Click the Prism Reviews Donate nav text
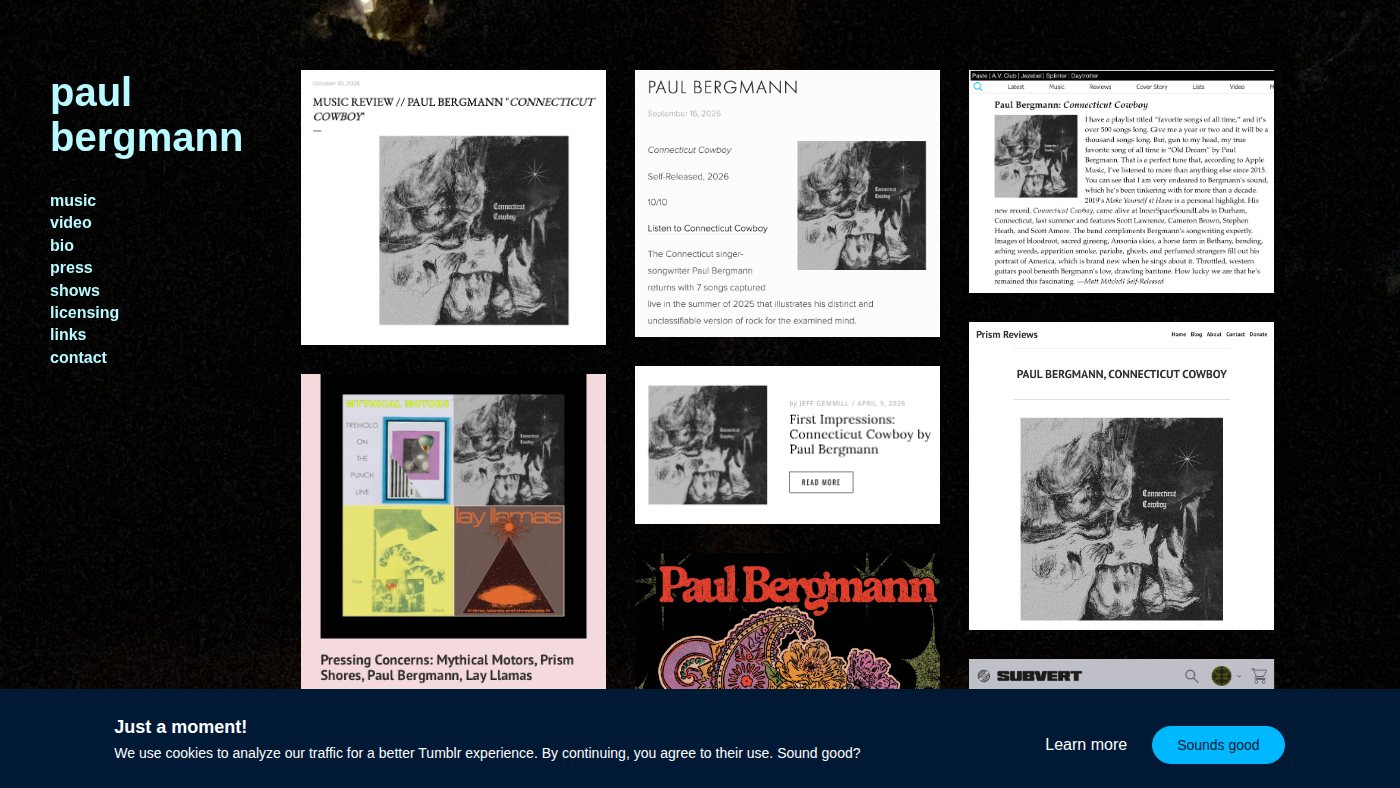The image size is (1400, 788). click(1258, 334)
